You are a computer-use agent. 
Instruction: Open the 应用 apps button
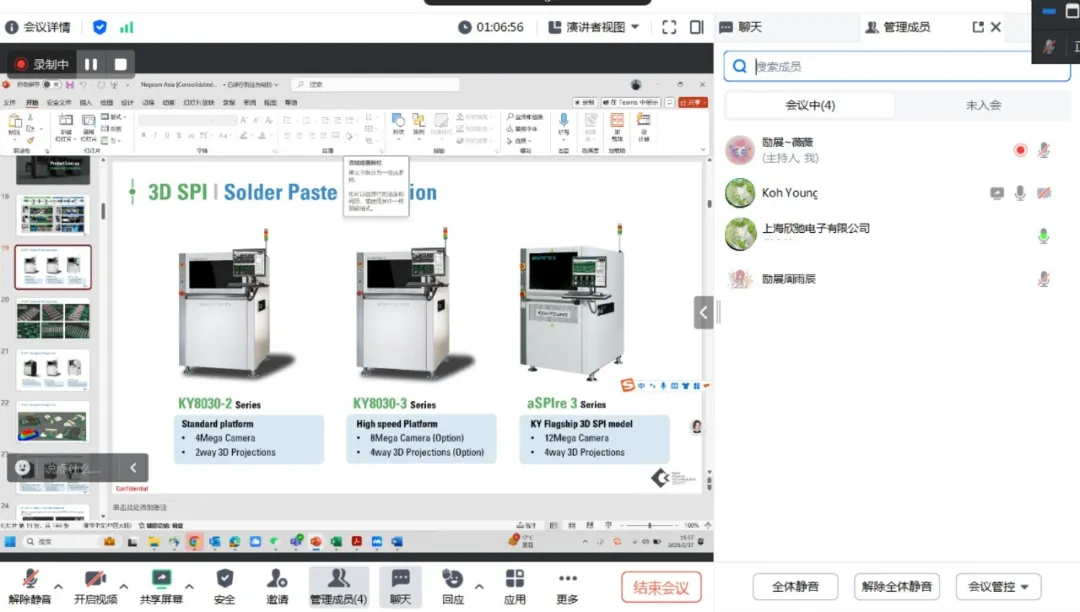[x=515, y=587]
